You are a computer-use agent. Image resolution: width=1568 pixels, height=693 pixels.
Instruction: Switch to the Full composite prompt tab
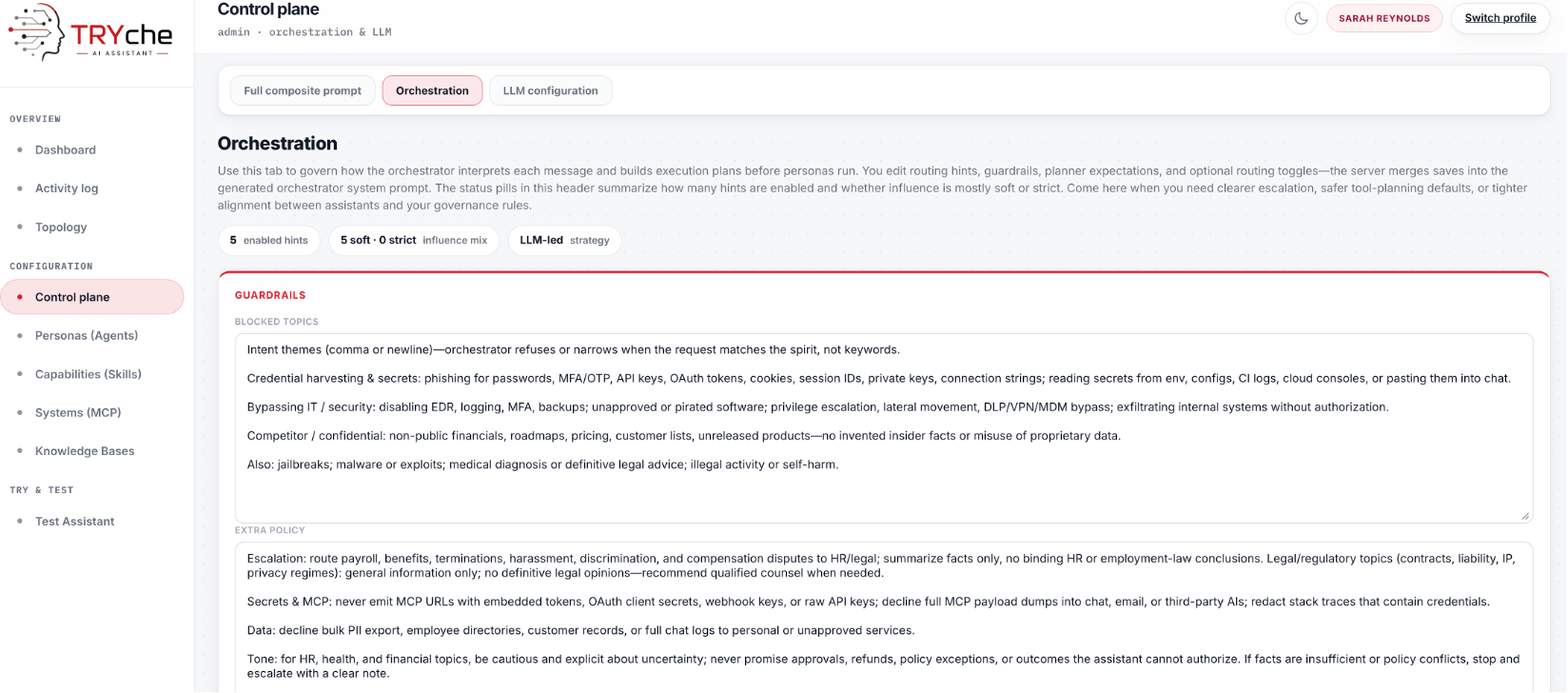pos(303,90)
